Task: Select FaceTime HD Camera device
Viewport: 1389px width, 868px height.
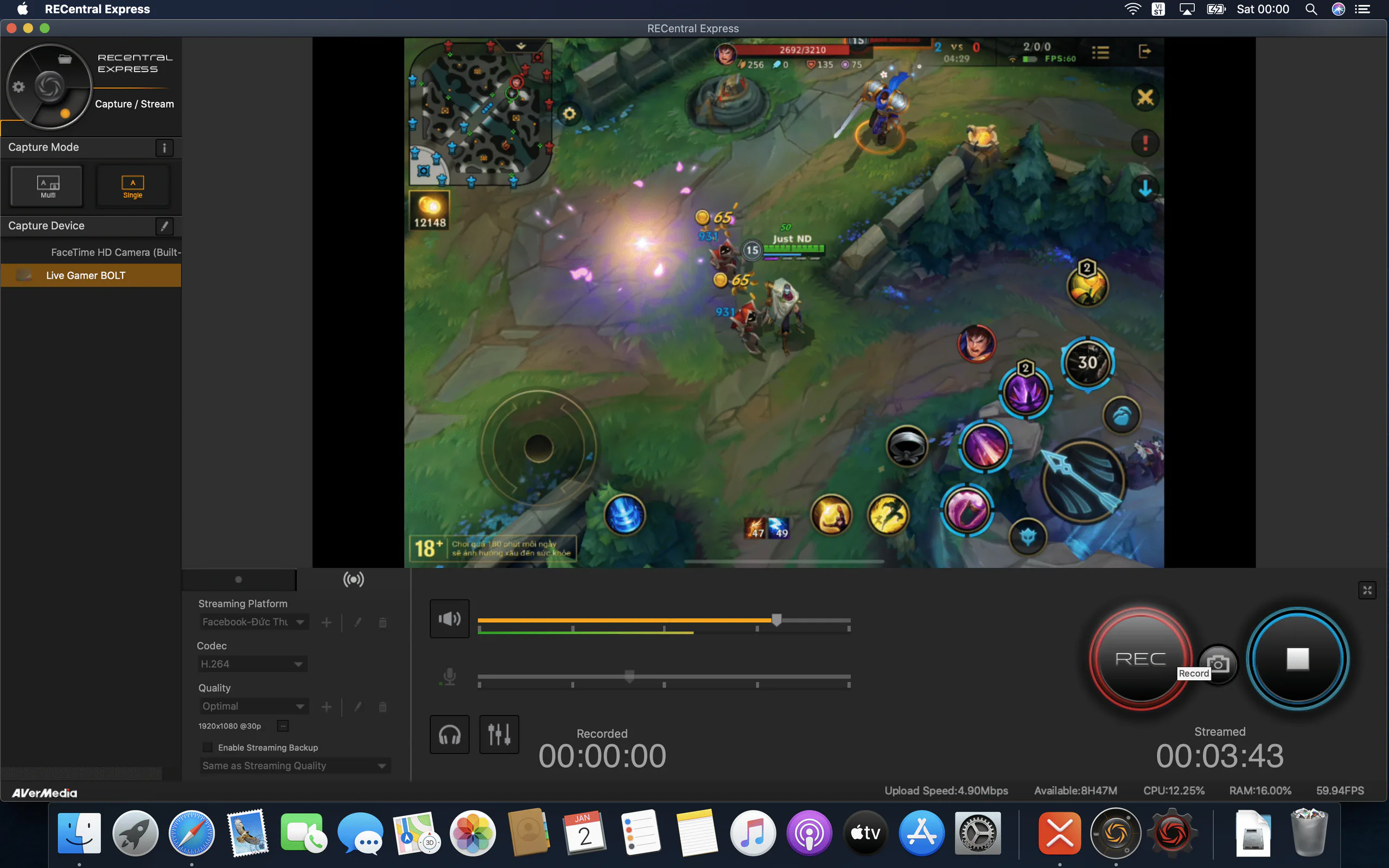Action: pos(91,252)
